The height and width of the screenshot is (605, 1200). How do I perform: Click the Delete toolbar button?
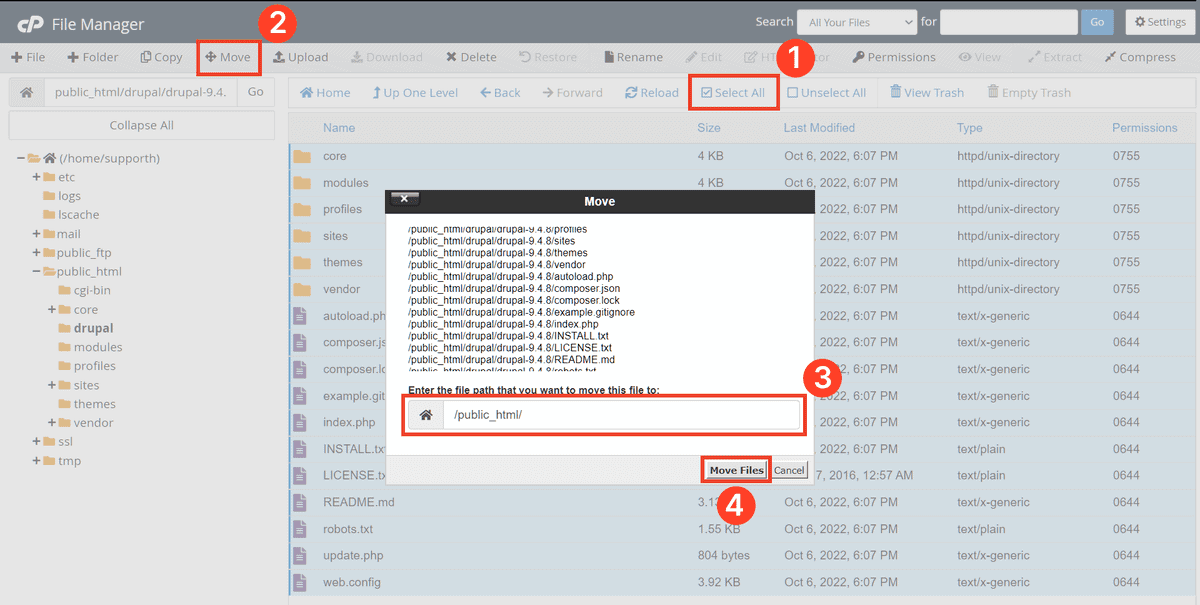click(x=471, y=57)
